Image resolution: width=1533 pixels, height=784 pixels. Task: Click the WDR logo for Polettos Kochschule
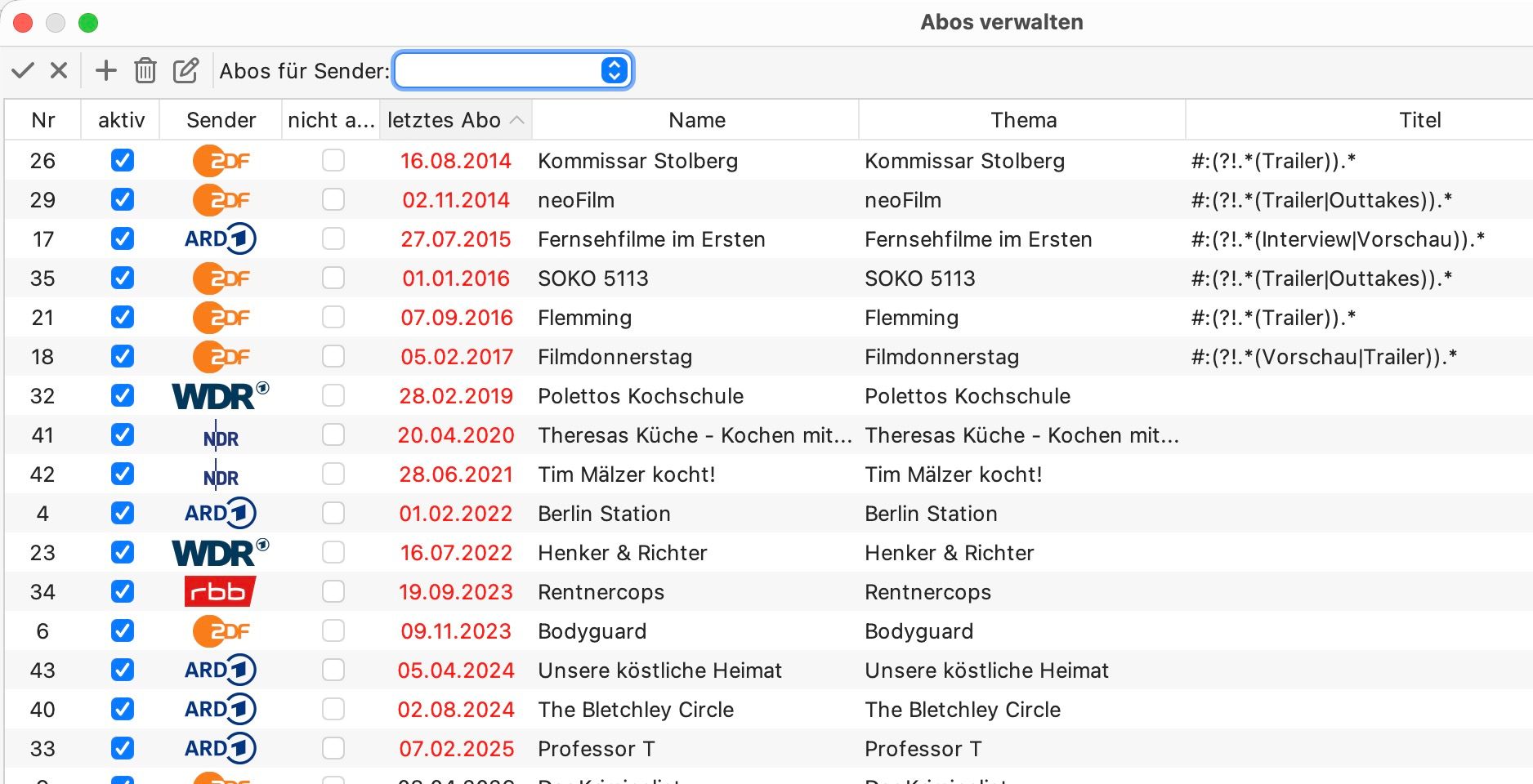(220, 395)
